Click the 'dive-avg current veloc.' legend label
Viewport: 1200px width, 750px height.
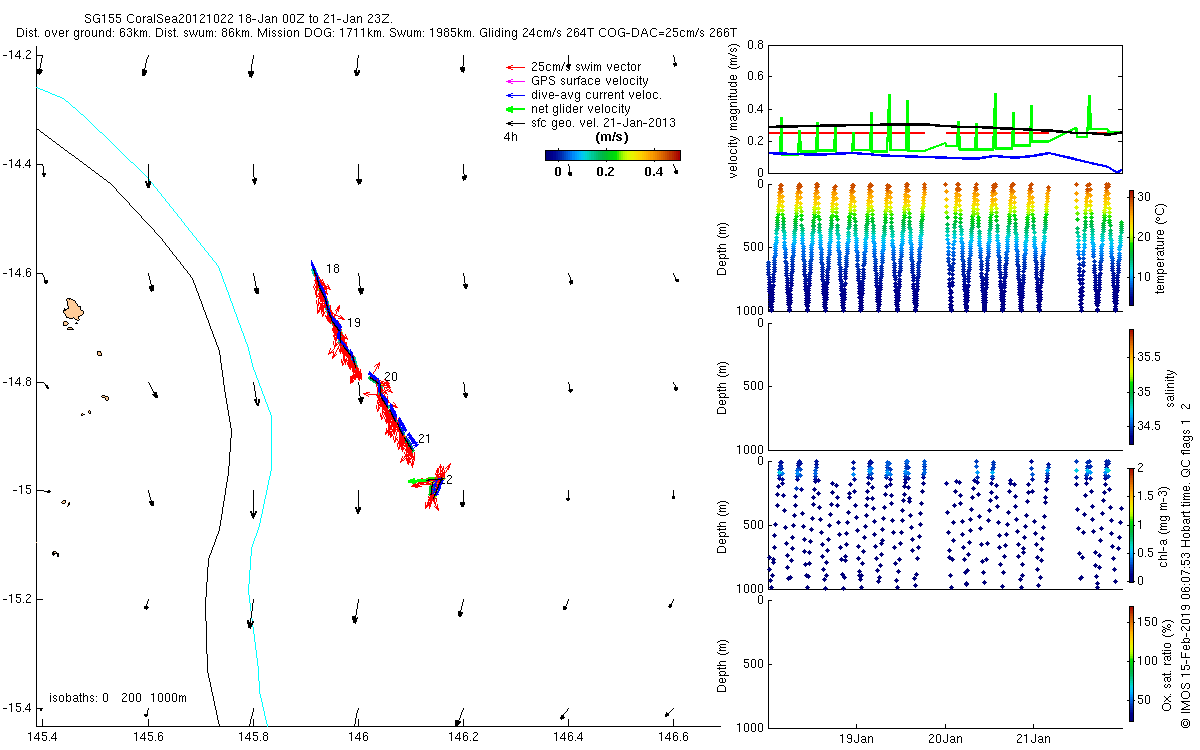point(597,94)
